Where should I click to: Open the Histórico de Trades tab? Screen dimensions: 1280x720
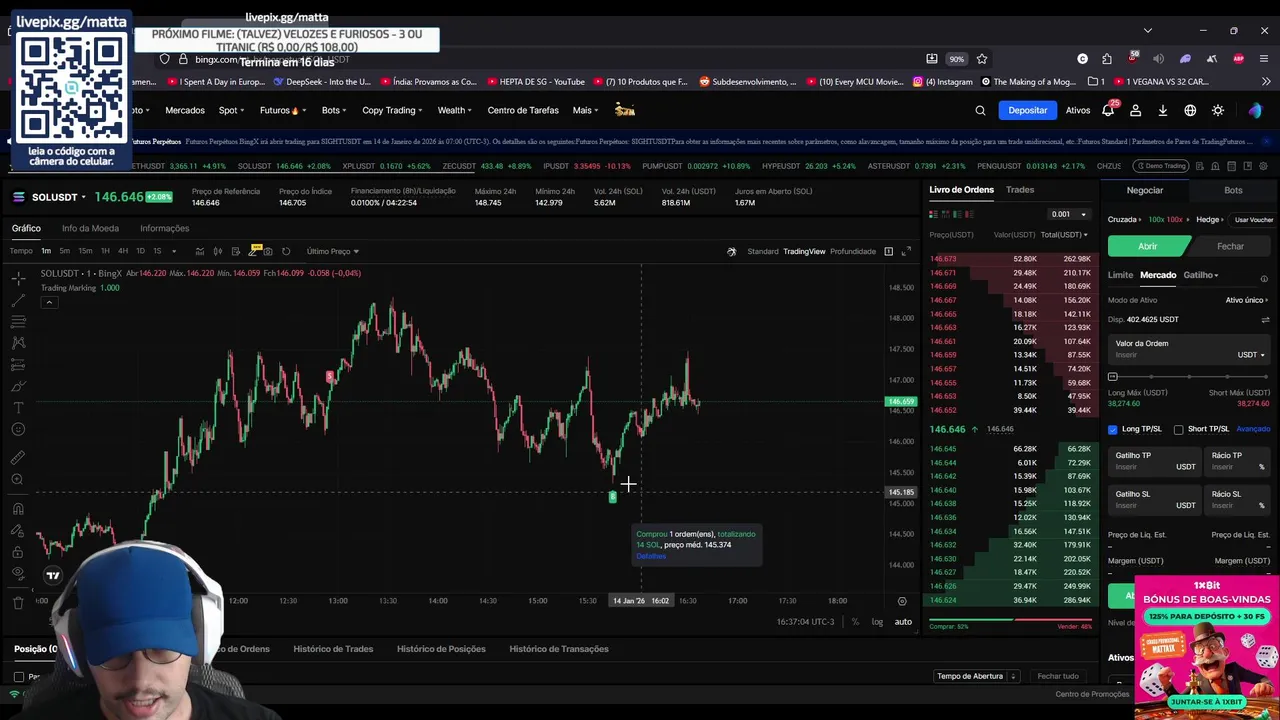[333, 649]
